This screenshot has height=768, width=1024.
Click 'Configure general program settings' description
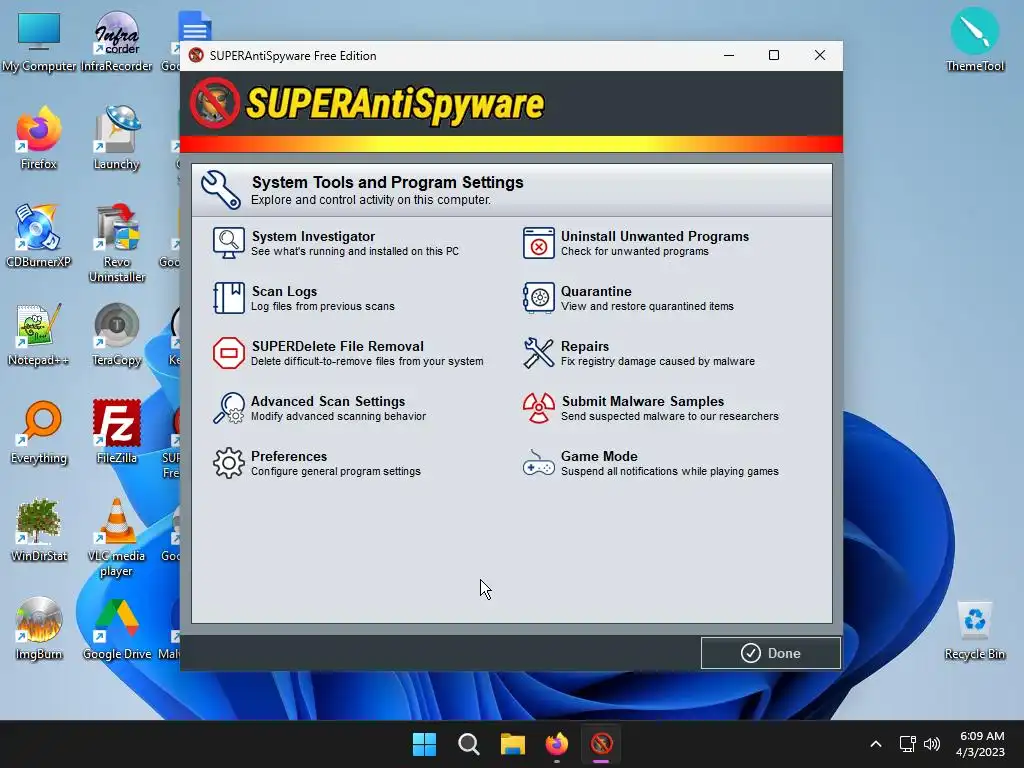[336, 471]
